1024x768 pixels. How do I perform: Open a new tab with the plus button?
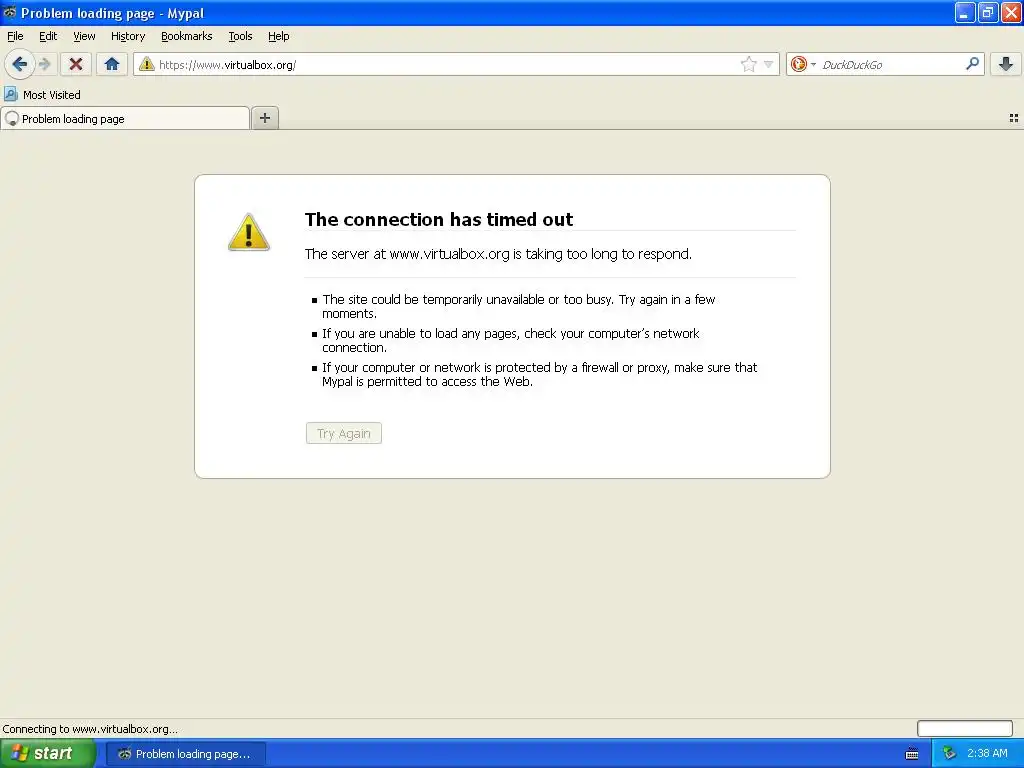pyautogui.click(x=265, y=118)
